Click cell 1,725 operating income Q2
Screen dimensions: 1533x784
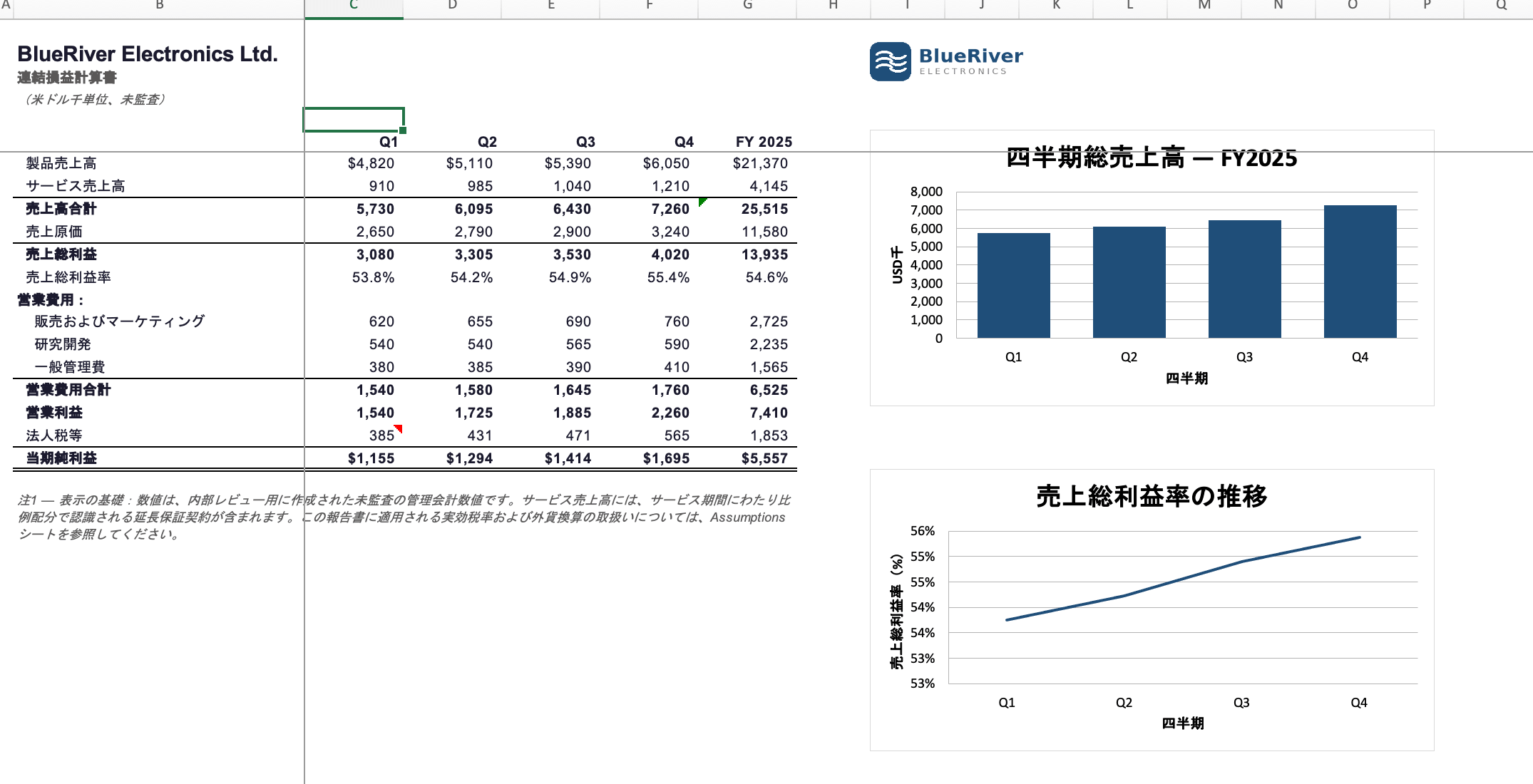pos(452,413)
